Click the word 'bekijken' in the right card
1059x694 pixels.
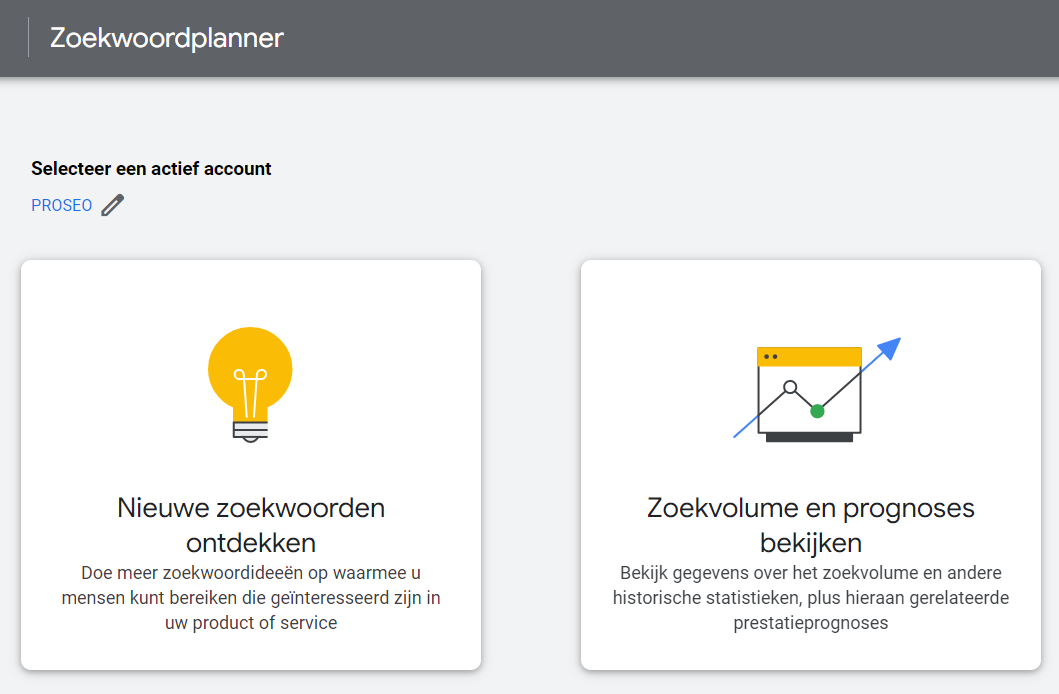click(810, 543)
